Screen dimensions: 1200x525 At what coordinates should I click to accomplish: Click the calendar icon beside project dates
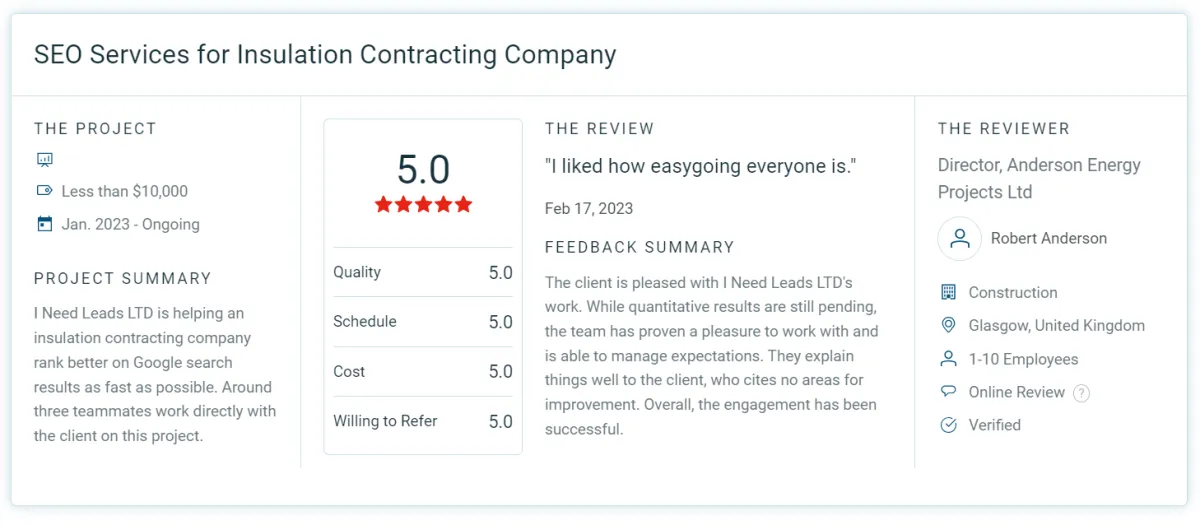(44, 224)
